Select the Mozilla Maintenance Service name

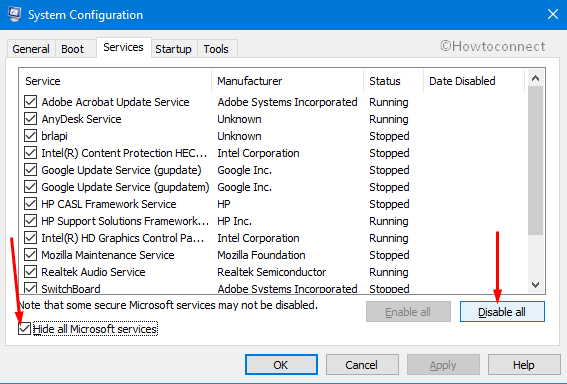(x=108, y=255)
